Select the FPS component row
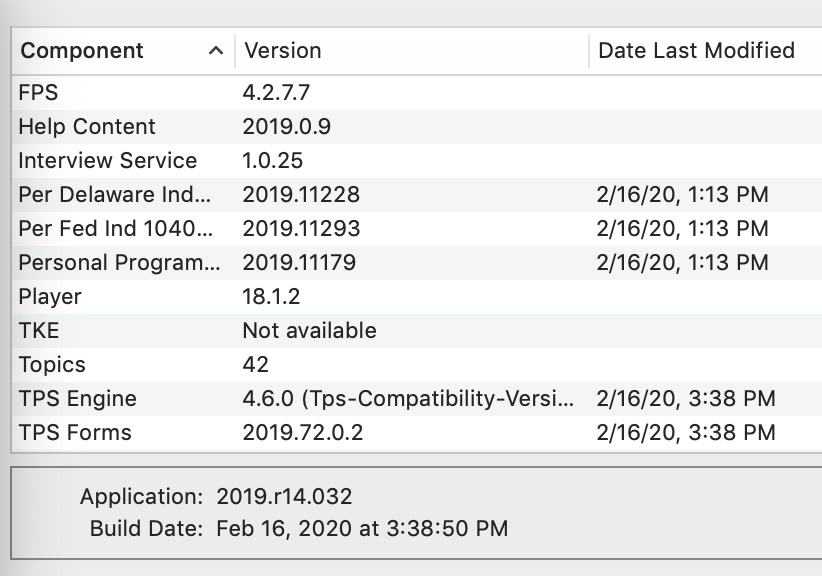 [x=417, y=93]
